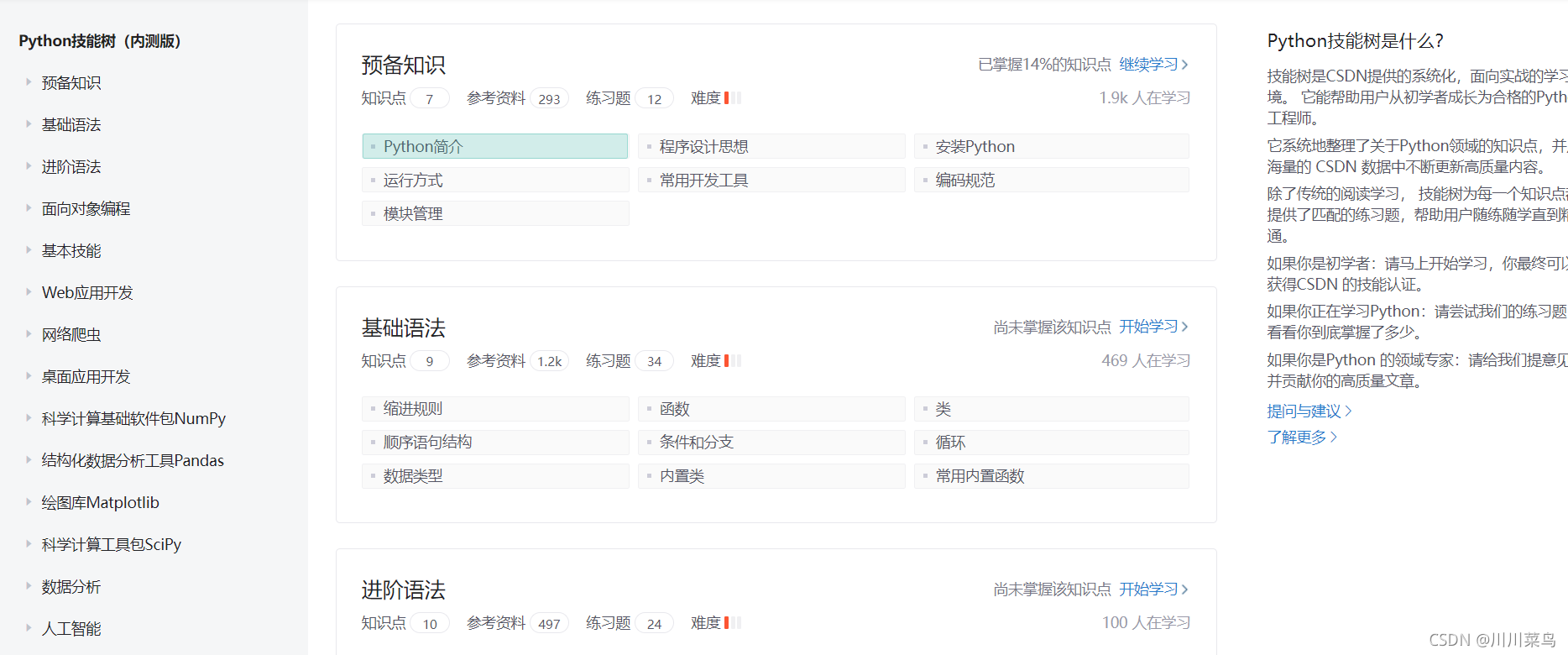Click the 练习题 count 24 badge
1568x655 pixels.
(x=655, y=624)
